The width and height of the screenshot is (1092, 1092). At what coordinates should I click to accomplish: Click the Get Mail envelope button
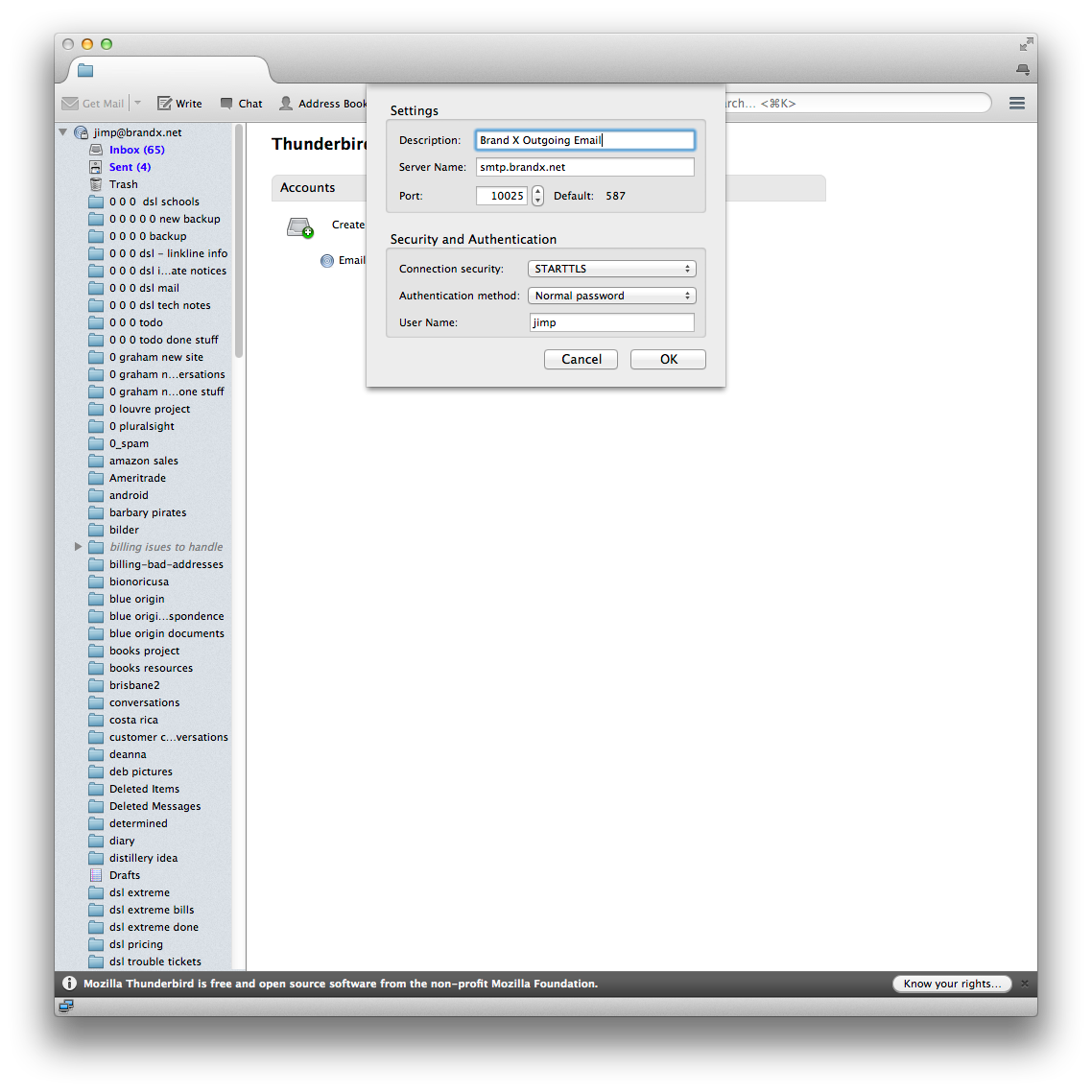tap(93, 103)
